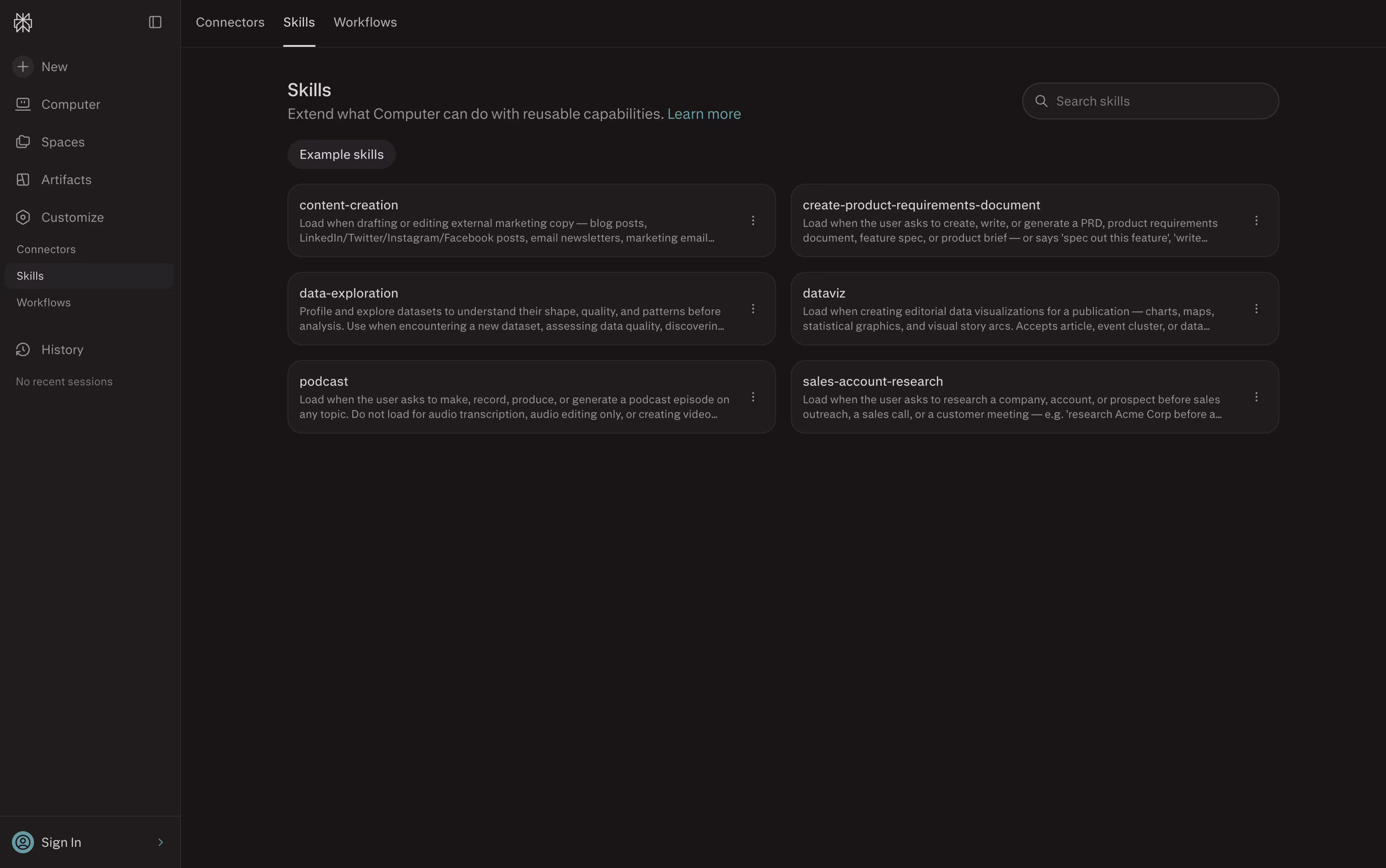Switch to the Workflows tab
1386x868 pixels.
(x=365, y=23)
